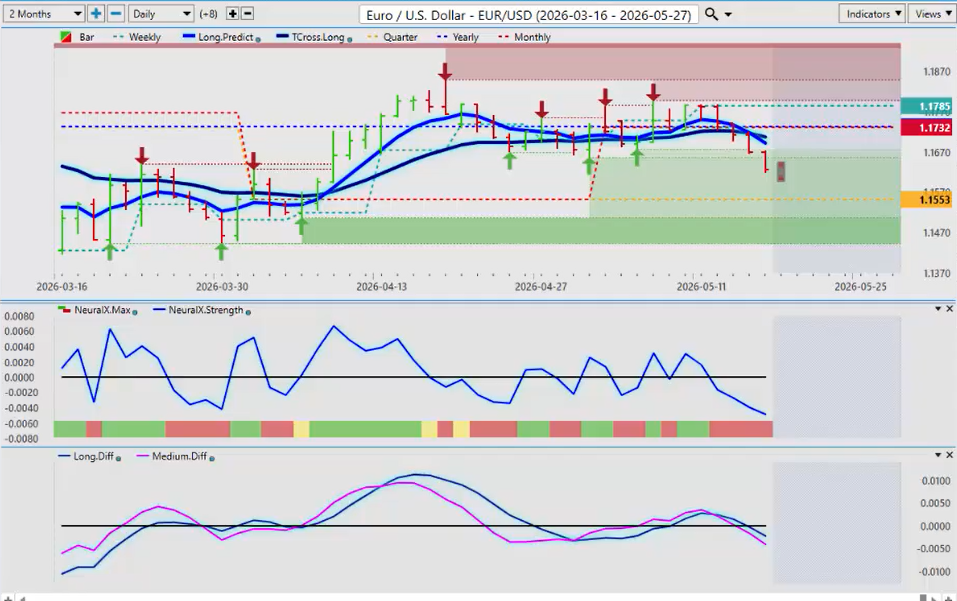The width and height of the screenshot is (957, 601).
Task: Select the Weekly legend entry
Action: [137, 37]
